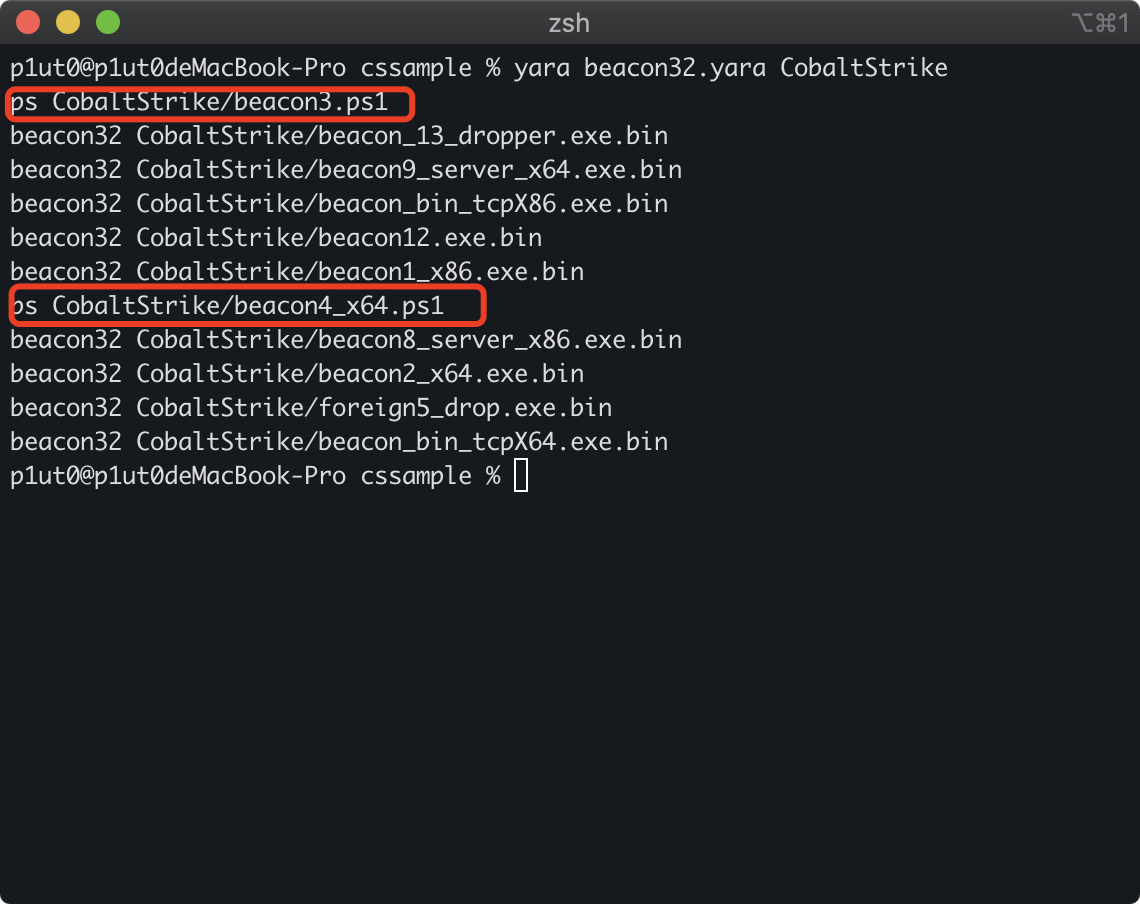Maximize terminal with green button
Screen dimensions: 1140x904
click(108, 23)
